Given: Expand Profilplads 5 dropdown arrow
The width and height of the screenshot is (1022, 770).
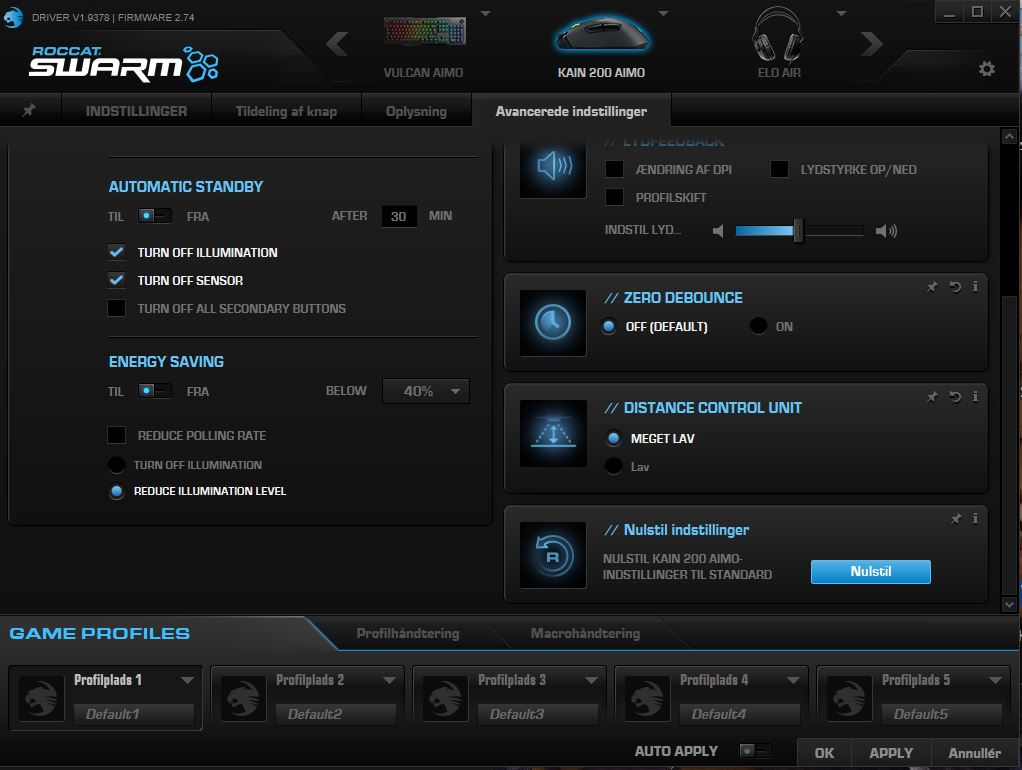Looking at the screenshot, I should click(995, 680).
